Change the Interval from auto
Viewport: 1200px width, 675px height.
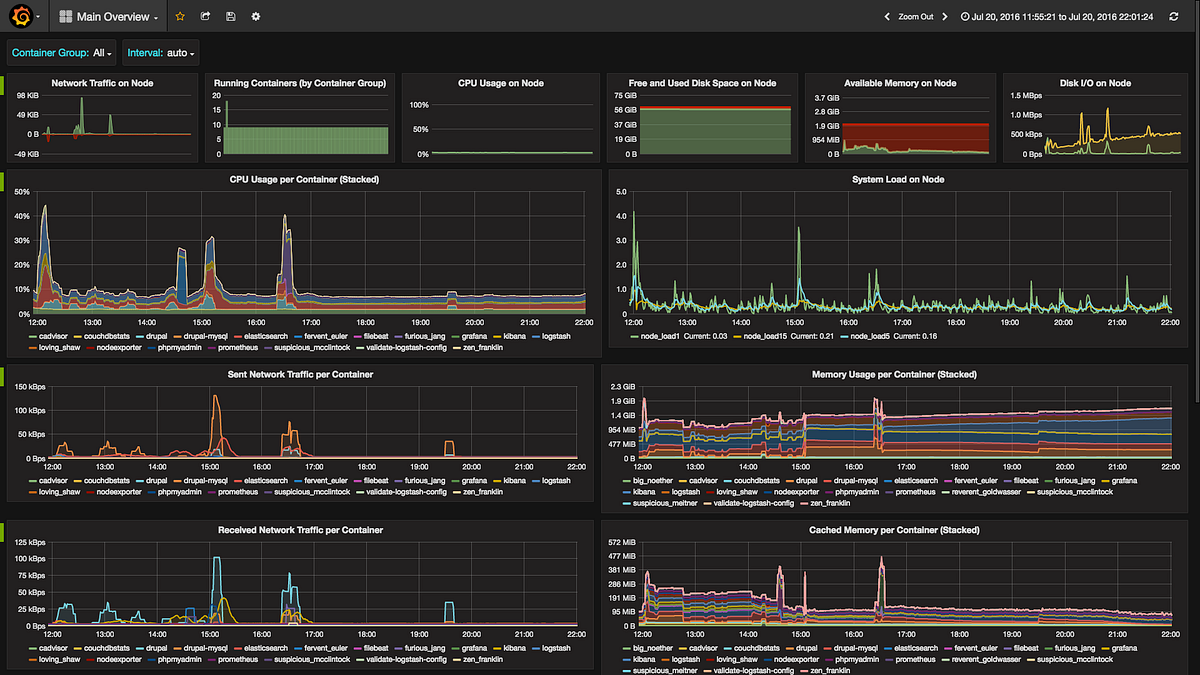click(x=158, y=52)
